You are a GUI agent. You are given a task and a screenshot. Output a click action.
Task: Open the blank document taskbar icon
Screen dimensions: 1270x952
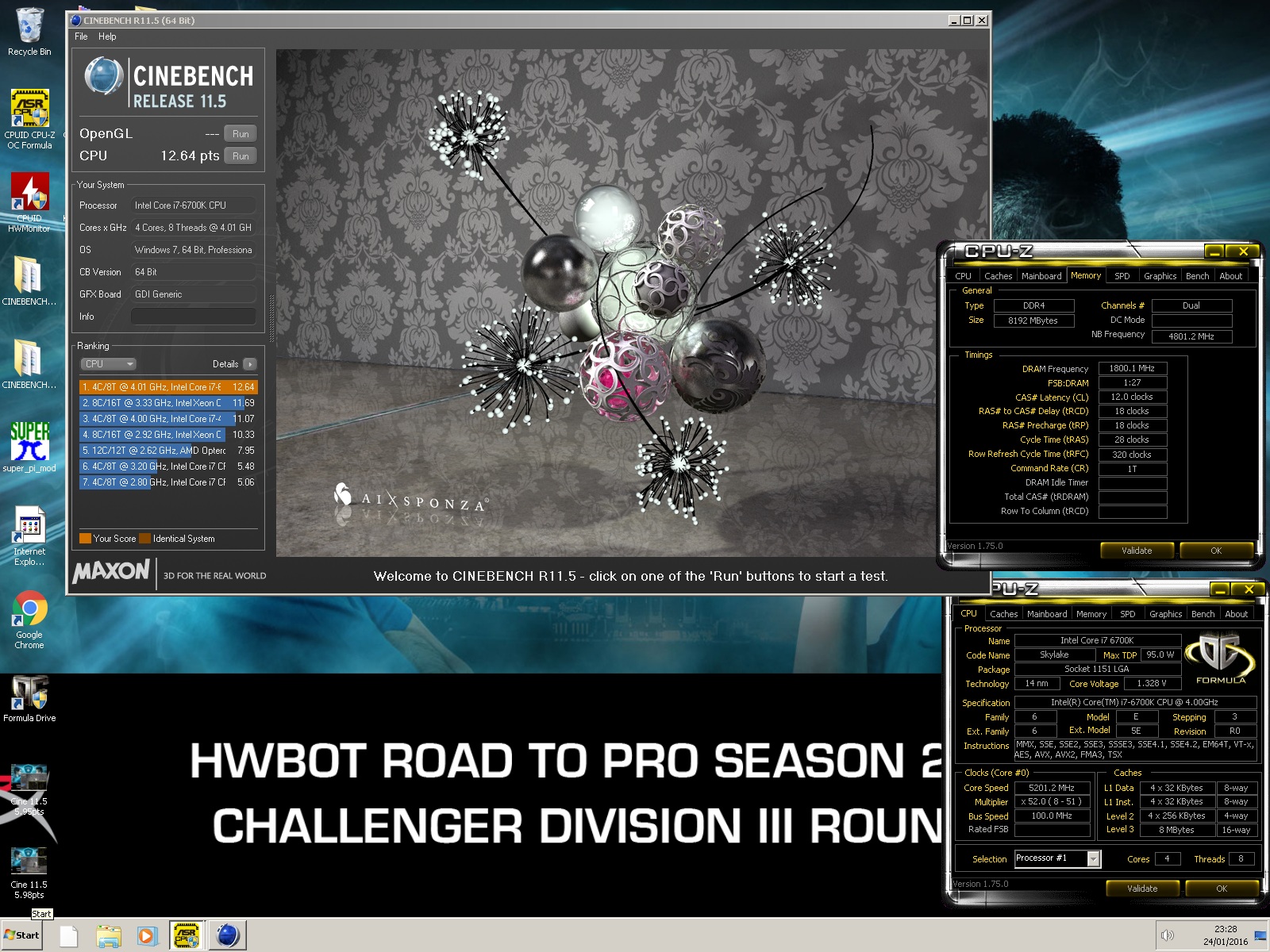[x=69, y=936]
